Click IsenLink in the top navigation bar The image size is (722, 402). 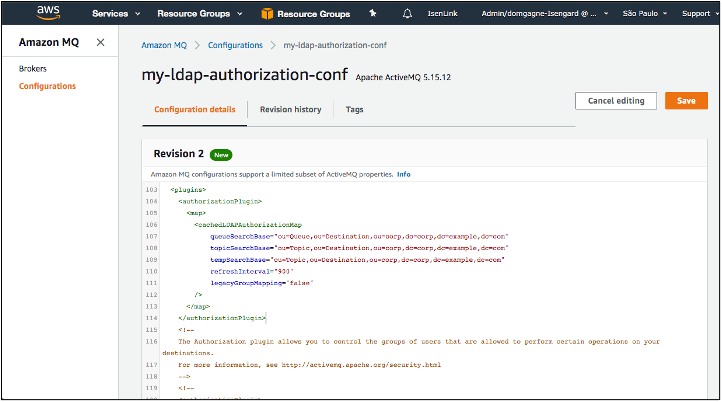(443, 14)
